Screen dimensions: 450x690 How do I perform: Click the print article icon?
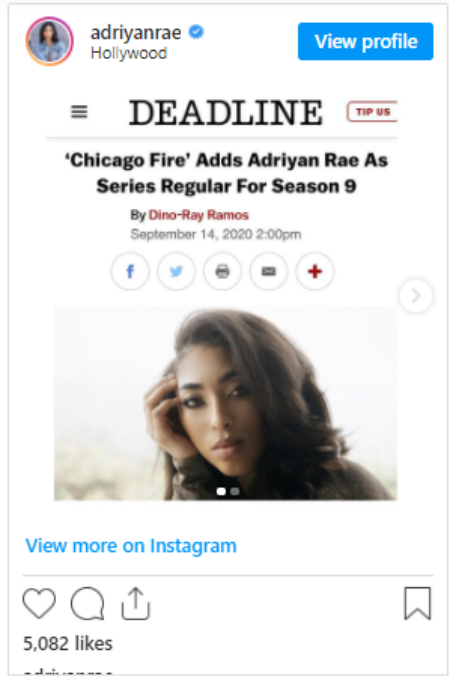pos(223,272)
